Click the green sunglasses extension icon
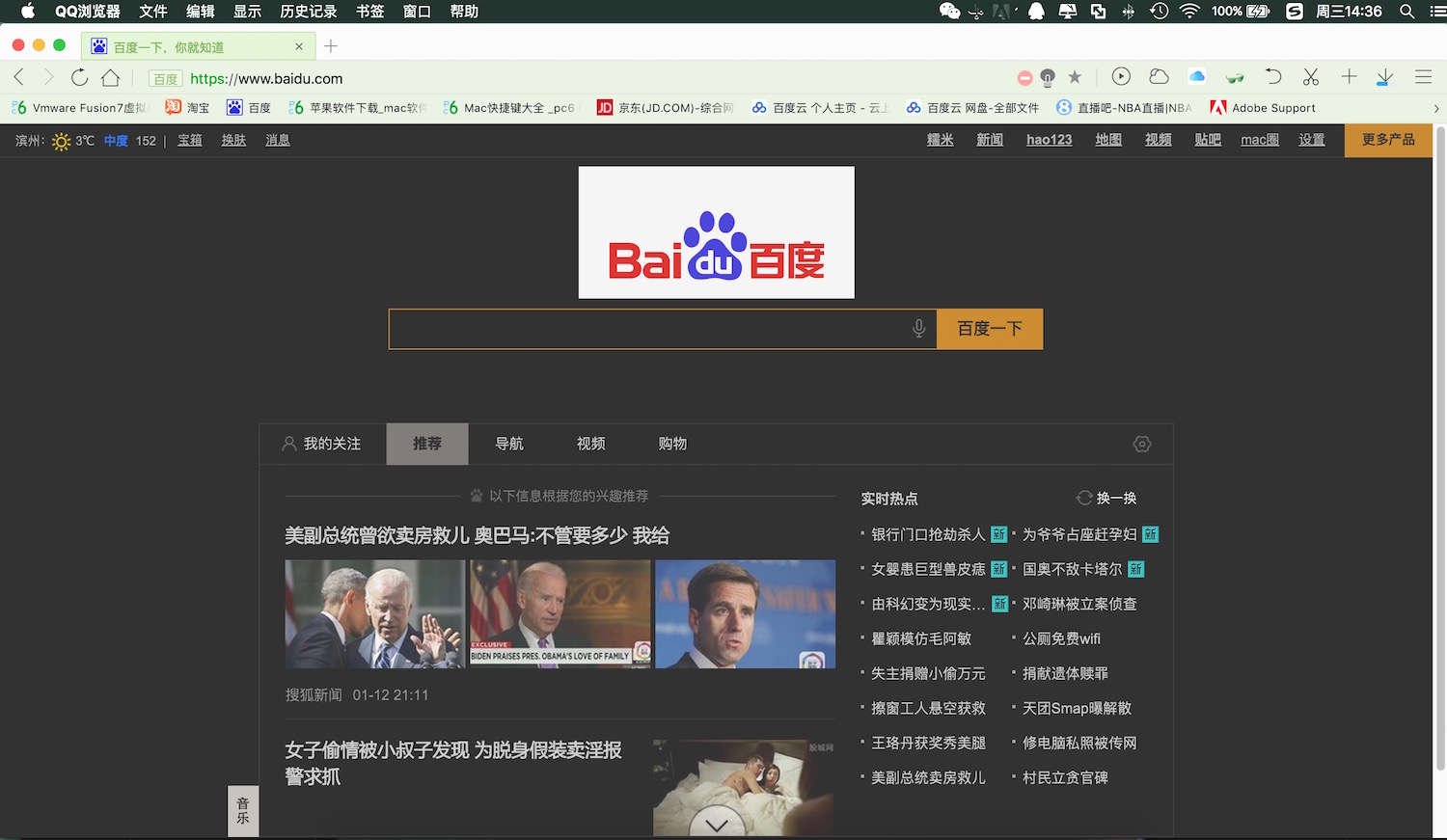This screenshot has width=1447, height=840. [1235, 77]
